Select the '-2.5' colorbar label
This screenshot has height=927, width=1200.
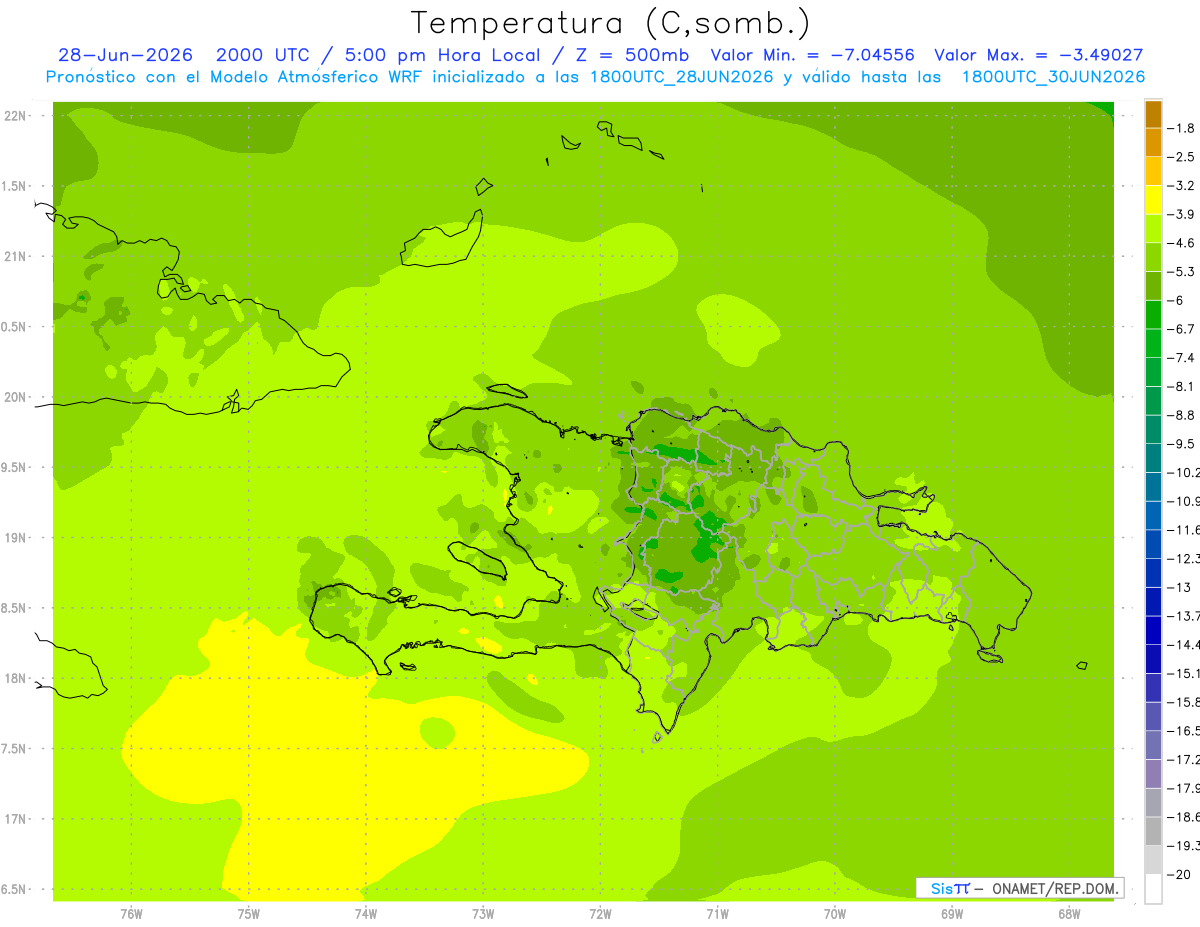click(1181, 157)
